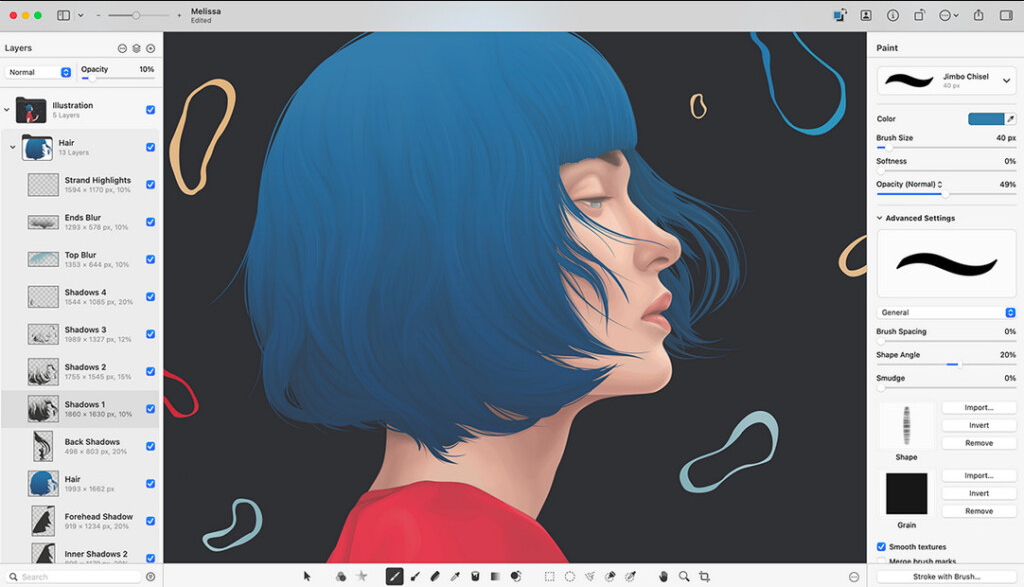
Task: Click Invert for the brush Grain
Action: tap(979, 493)
